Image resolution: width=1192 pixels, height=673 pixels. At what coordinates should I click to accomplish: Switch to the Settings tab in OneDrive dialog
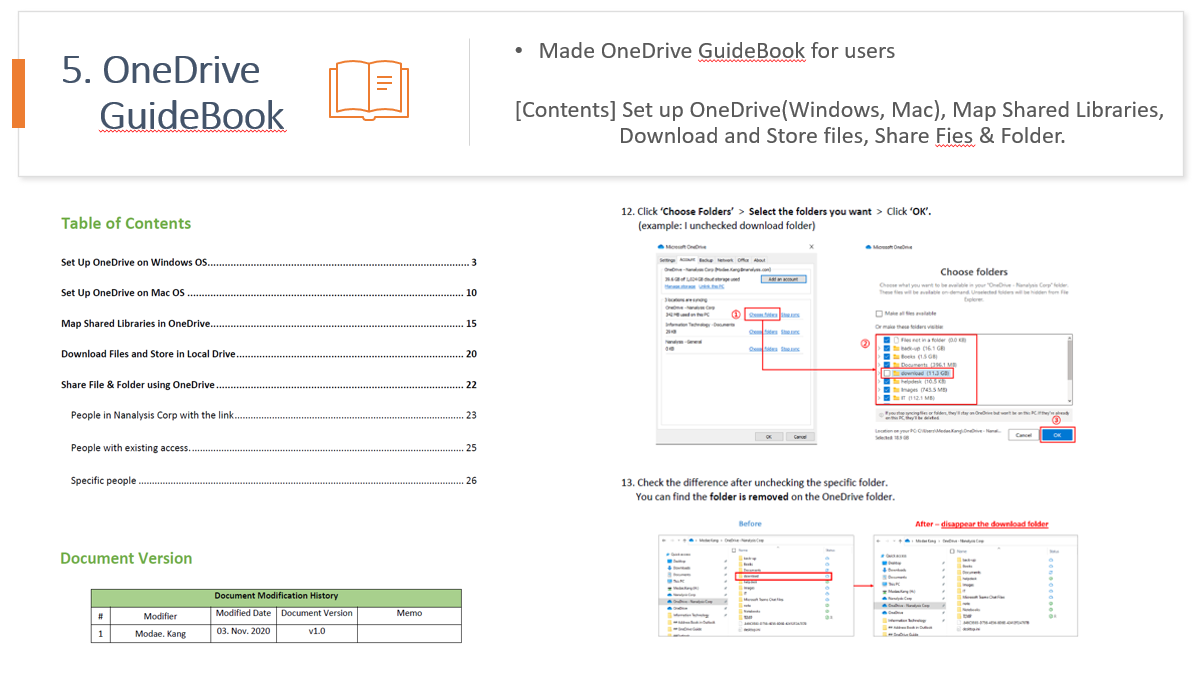coord(667,260)
